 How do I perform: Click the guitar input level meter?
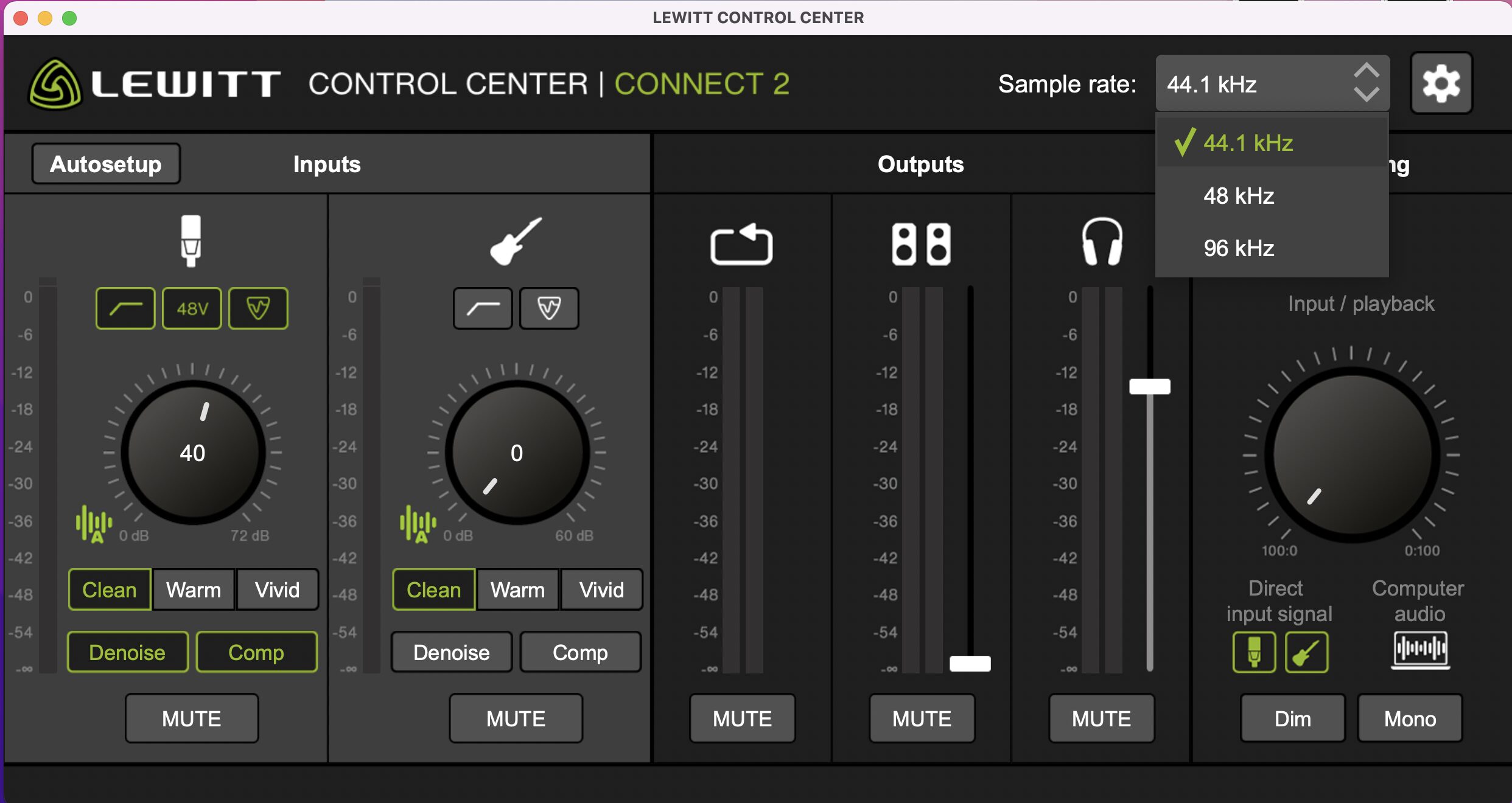click(x=371, y=475)
